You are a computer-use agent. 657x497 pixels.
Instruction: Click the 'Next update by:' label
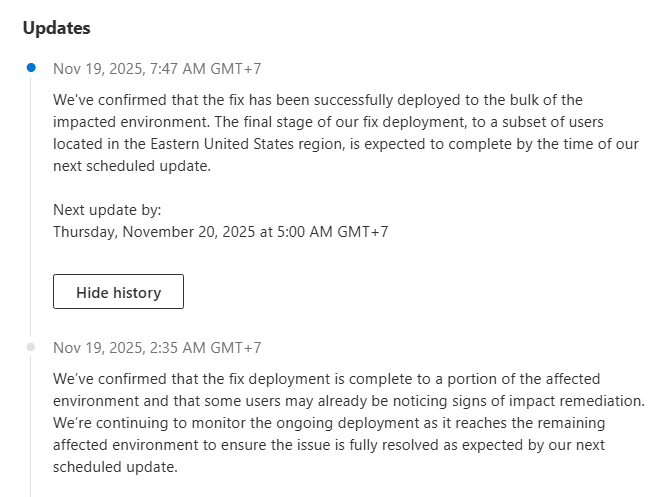(x=107, y=210)
